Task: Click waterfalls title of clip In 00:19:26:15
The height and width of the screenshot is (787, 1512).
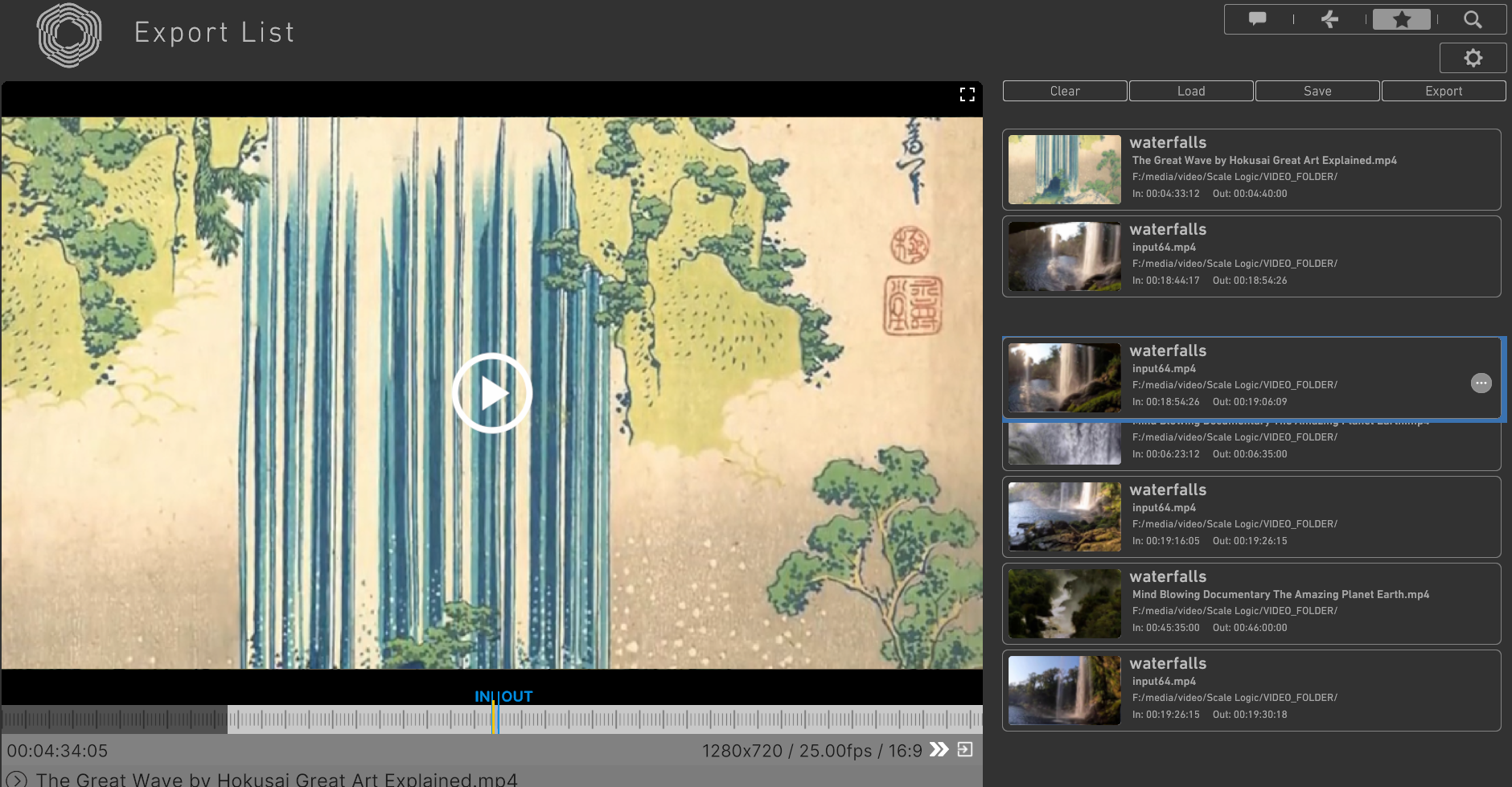Action: click(x=1168, y=664)
